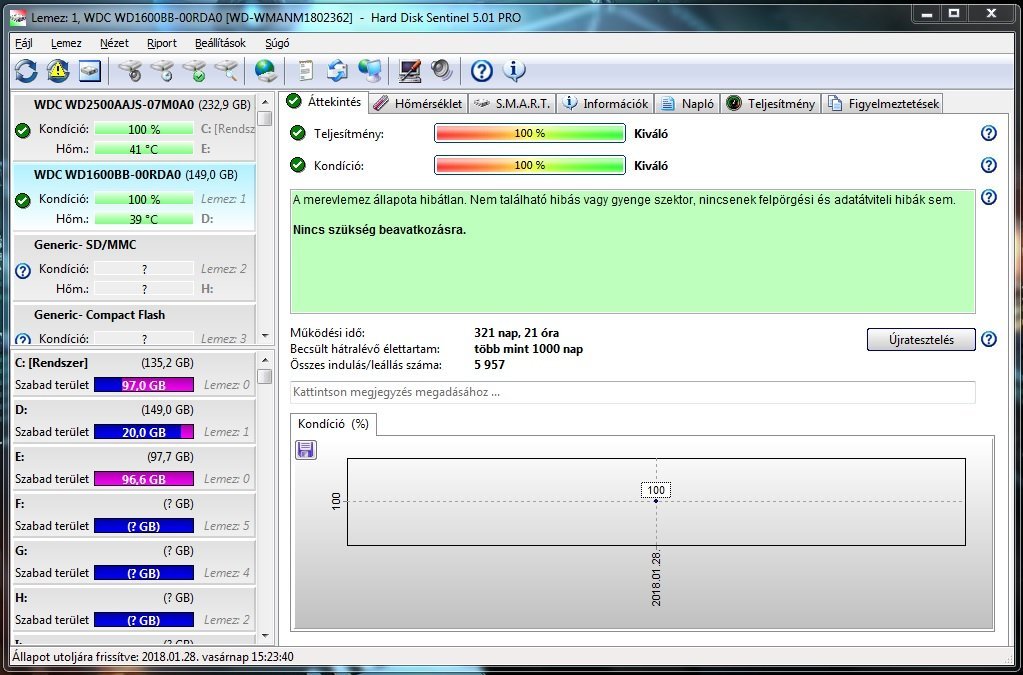Select the Kondíció (%) chart tab
1023x675 pixels.
(333, 424)
